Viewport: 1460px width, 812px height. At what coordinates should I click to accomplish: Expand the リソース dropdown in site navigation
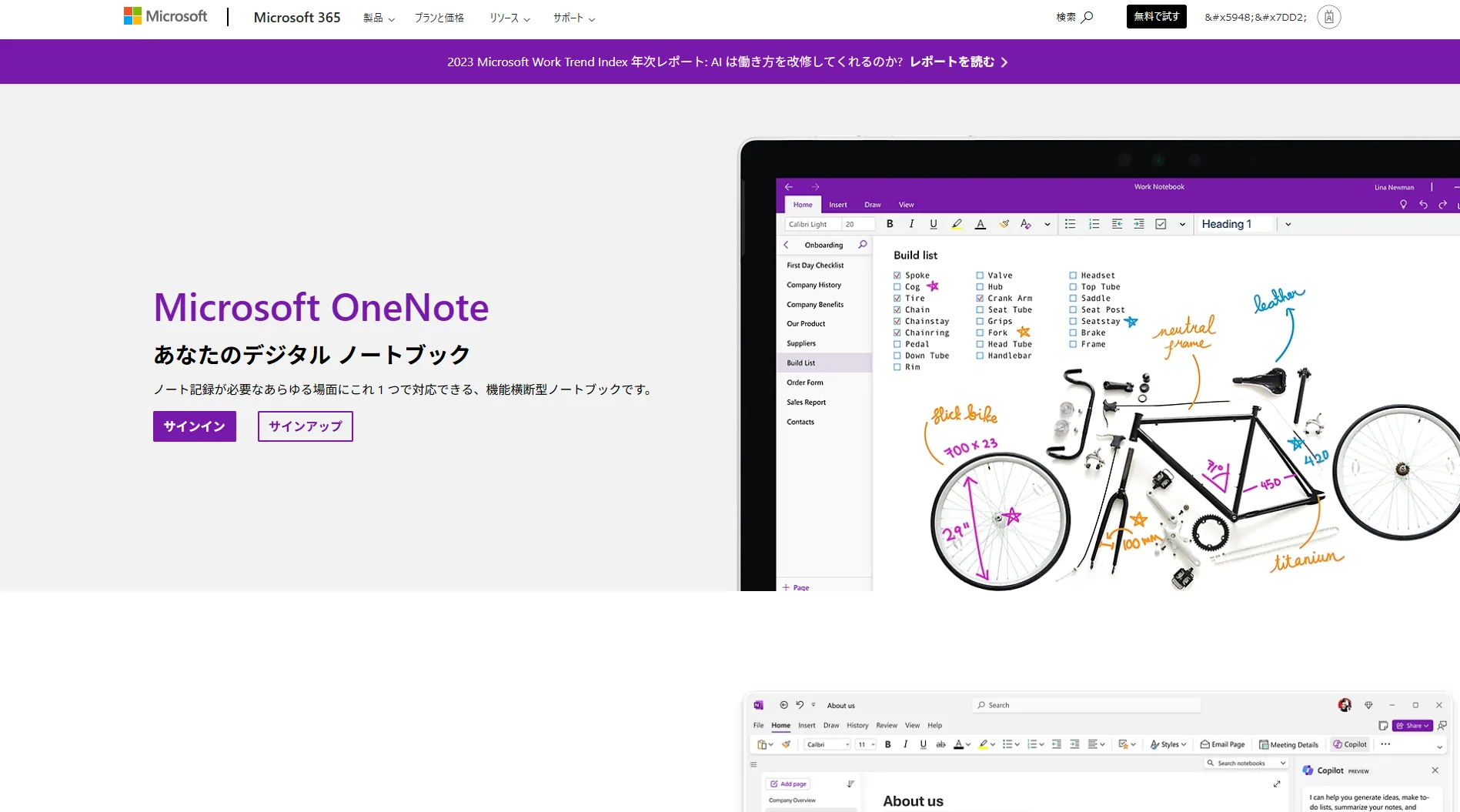coord(509,18)
